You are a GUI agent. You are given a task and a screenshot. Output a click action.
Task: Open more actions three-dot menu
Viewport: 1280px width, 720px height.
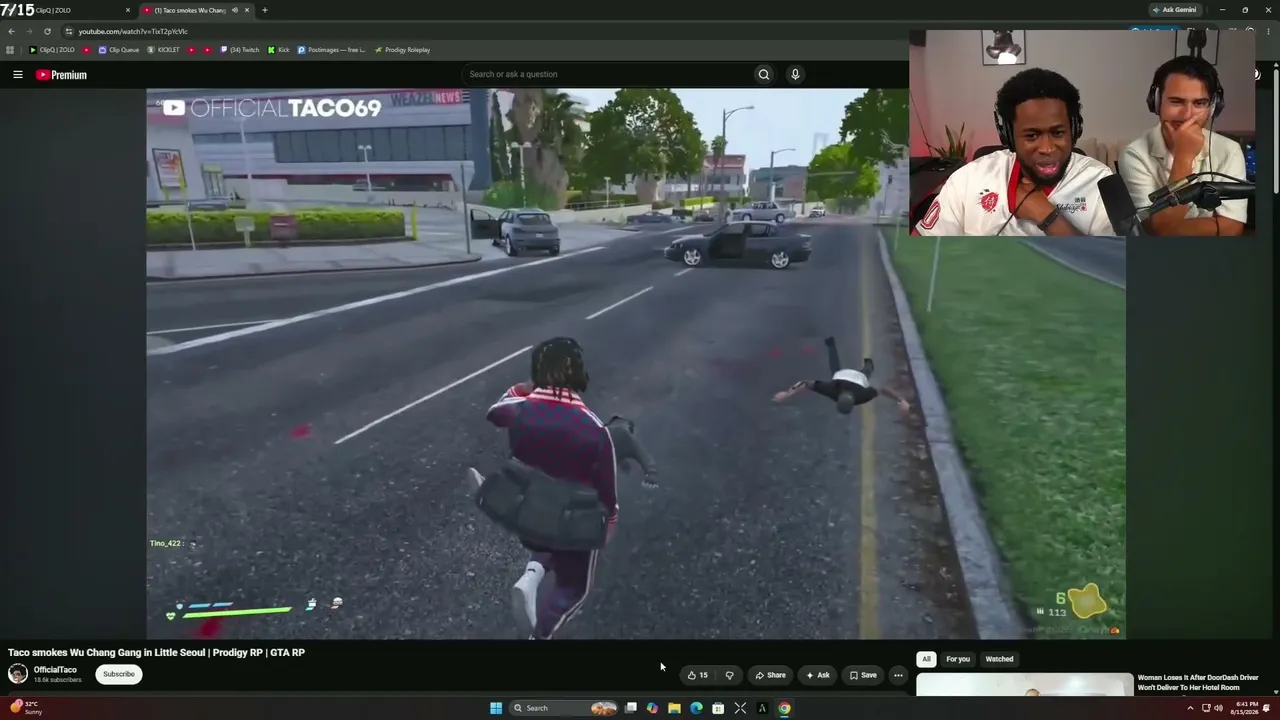[x=898, y=675]
